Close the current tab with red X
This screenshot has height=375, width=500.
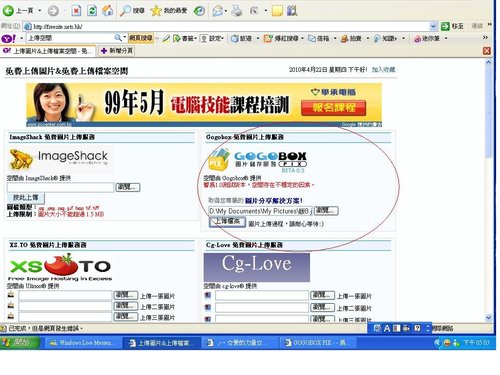(487, 51)
